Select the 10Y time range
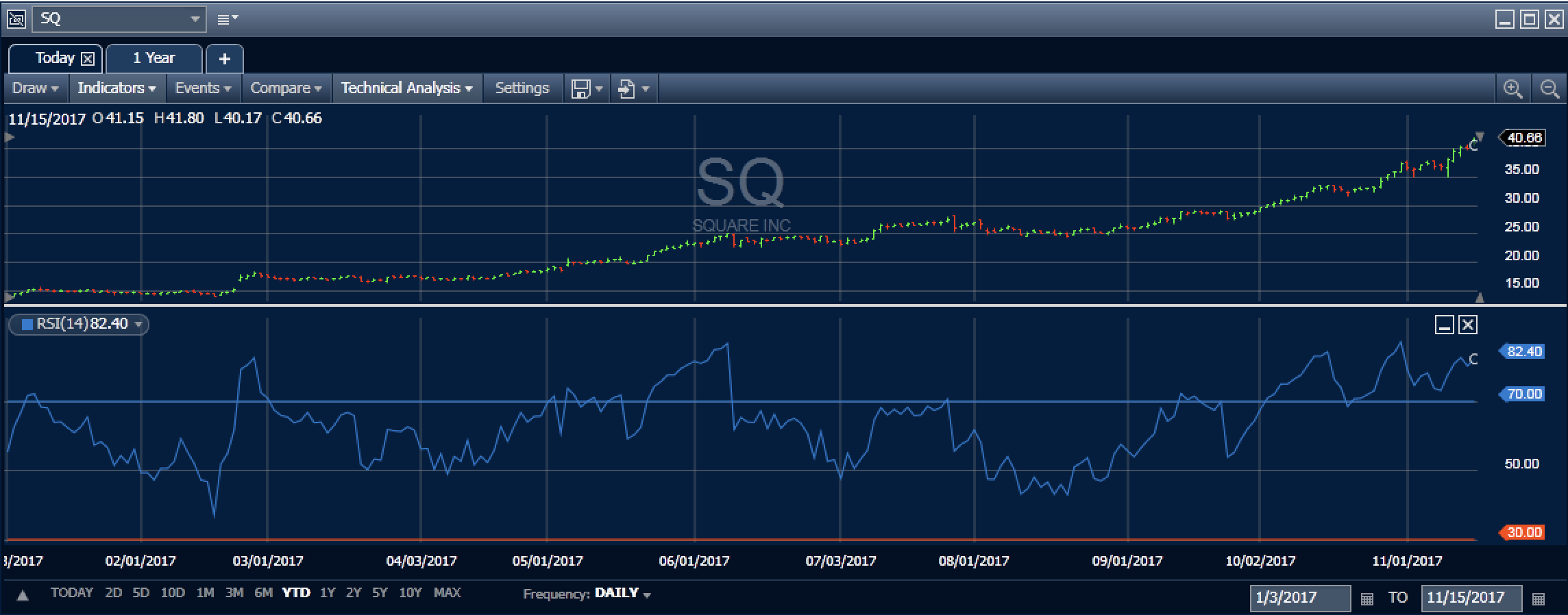The height and width of the screenshot is (615, 1568). tap(410, 593)
